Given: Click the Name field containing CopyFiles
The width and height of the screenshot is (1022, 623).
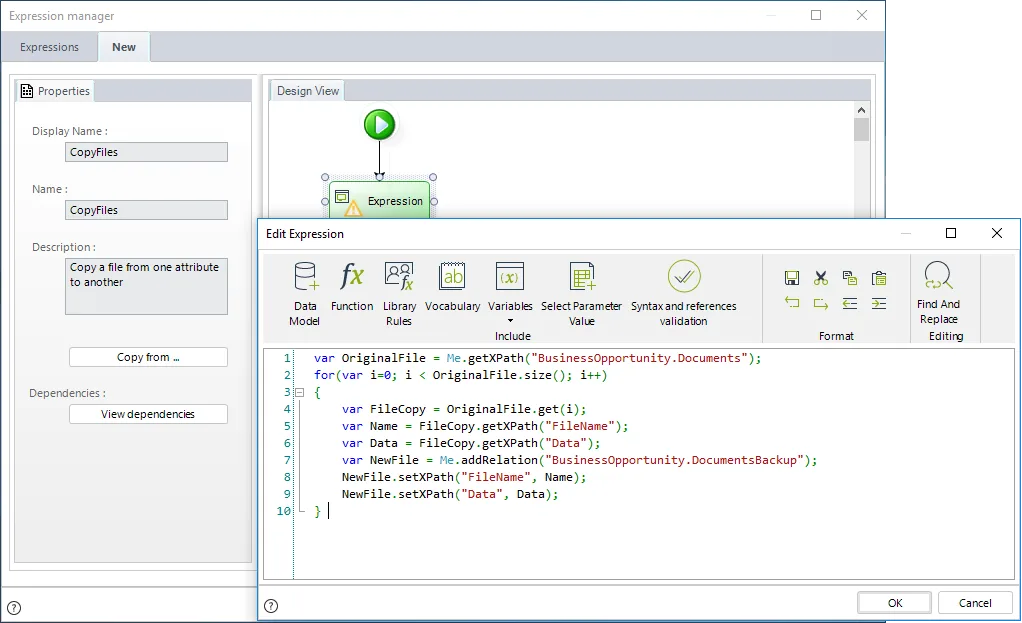Looking at the screenshot, I should pyautogui.click(x=146, y=210).
